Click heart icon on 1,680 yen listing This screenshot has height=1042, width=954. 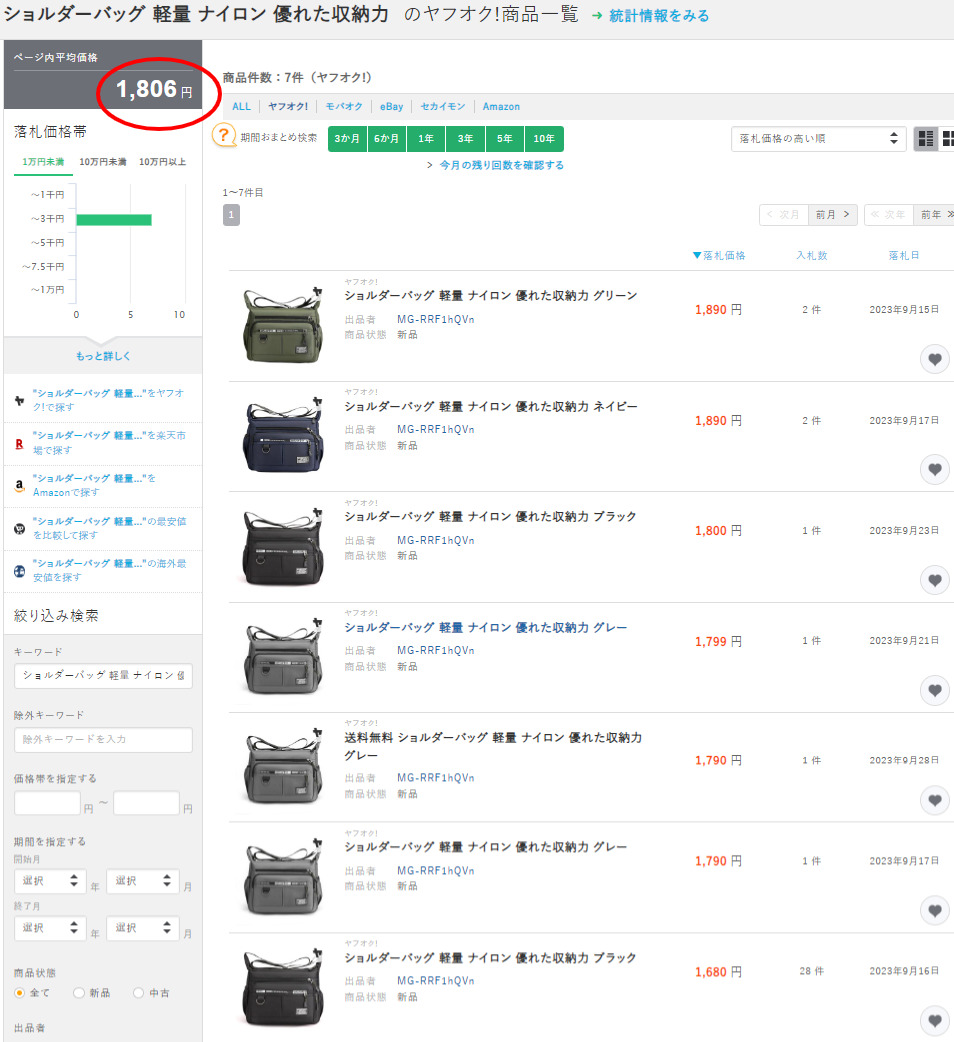click(934, 1021)
